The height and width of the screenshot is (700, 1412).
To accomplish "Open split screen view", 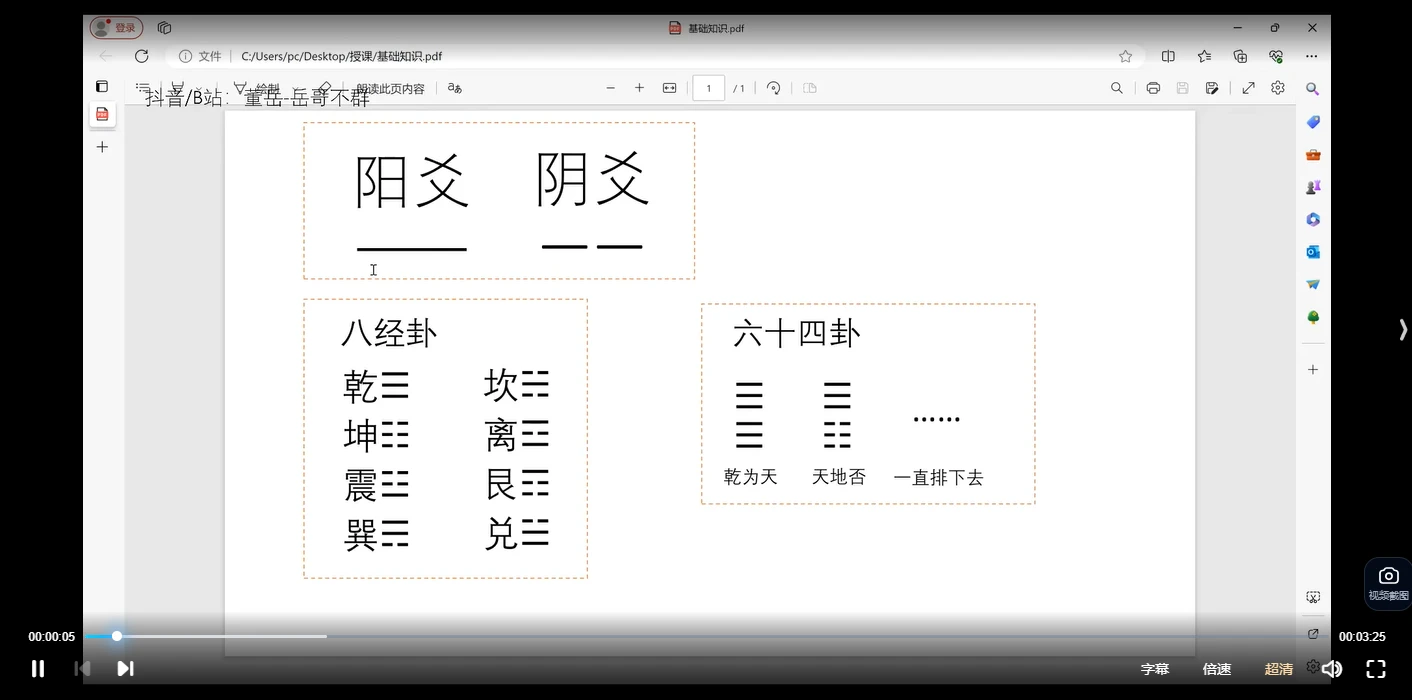I will [1168, 57].
